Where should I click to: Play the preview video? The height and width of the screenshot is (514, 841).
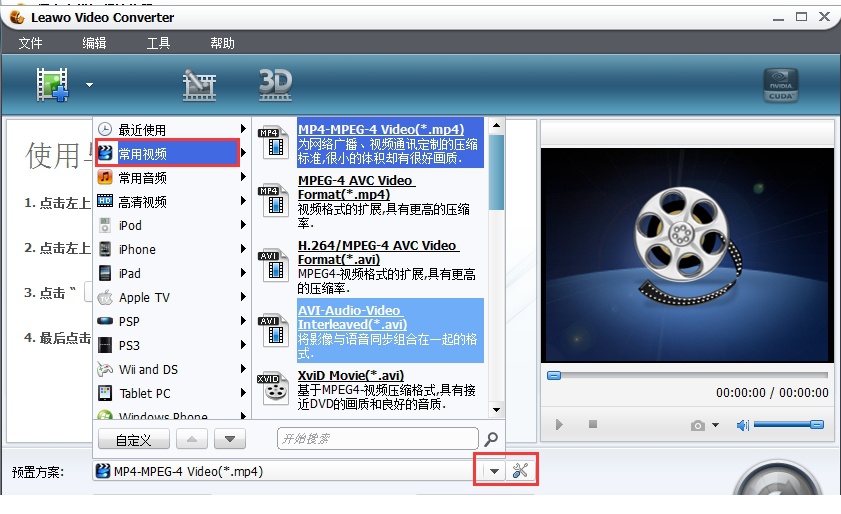[559, 424]
